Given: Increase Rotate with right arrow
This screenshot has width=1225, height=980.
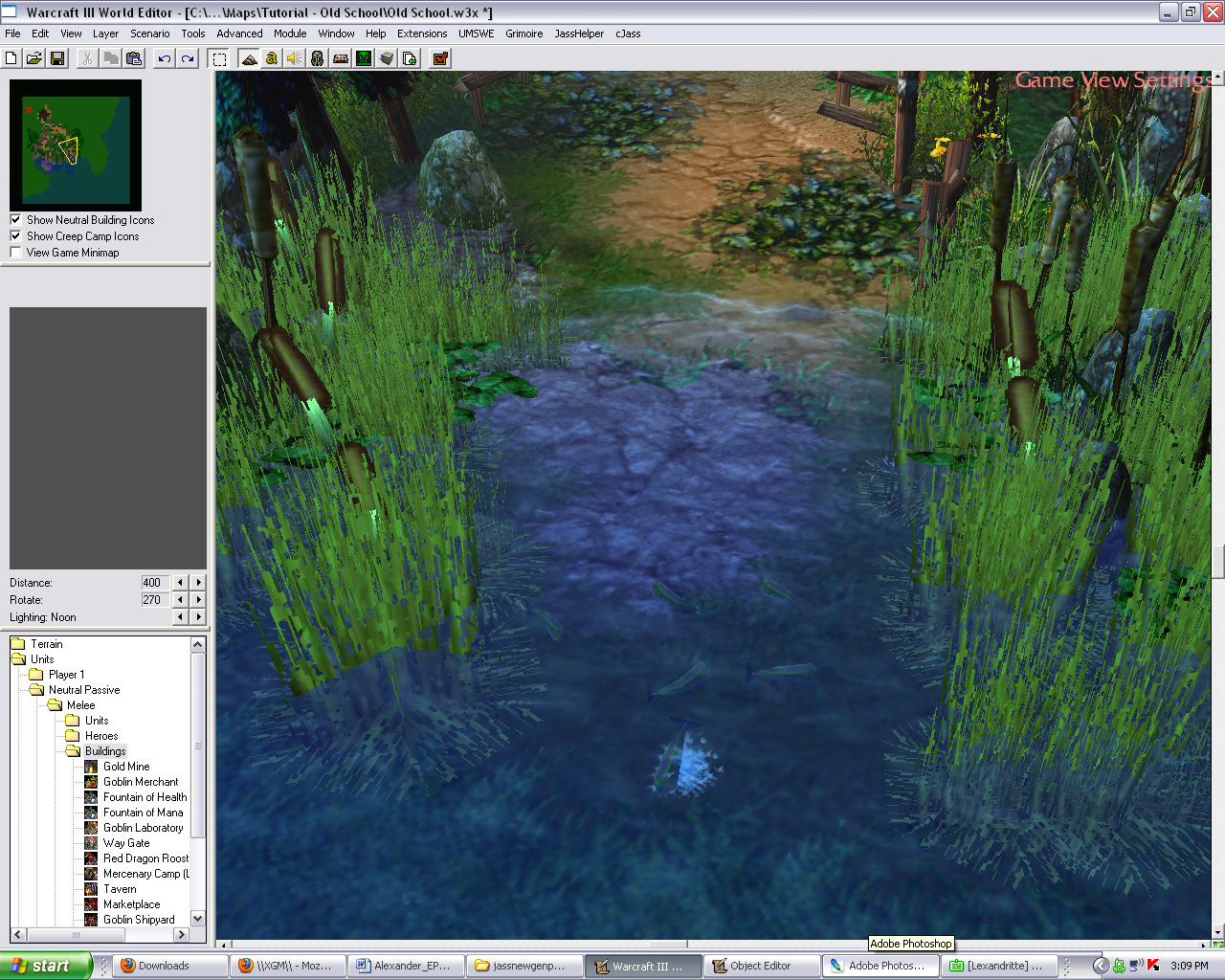Looking at the screenshot, I should click(198, 599).
